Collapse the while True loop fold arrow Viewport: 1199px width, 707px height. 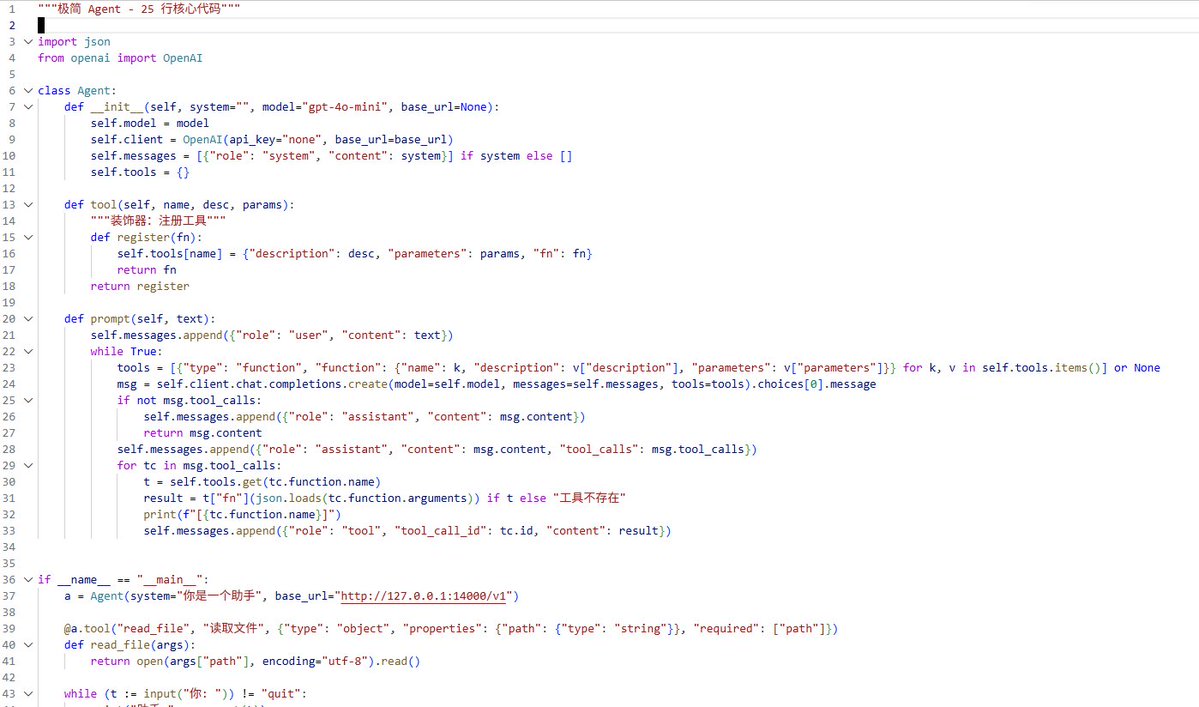pyautogui.click(x=28, y=352)
